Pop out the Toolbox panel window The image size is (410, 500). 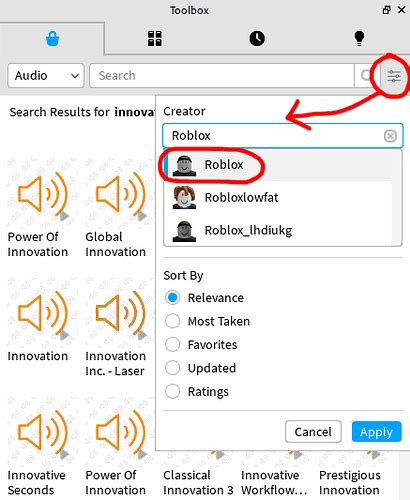(386, 10)
